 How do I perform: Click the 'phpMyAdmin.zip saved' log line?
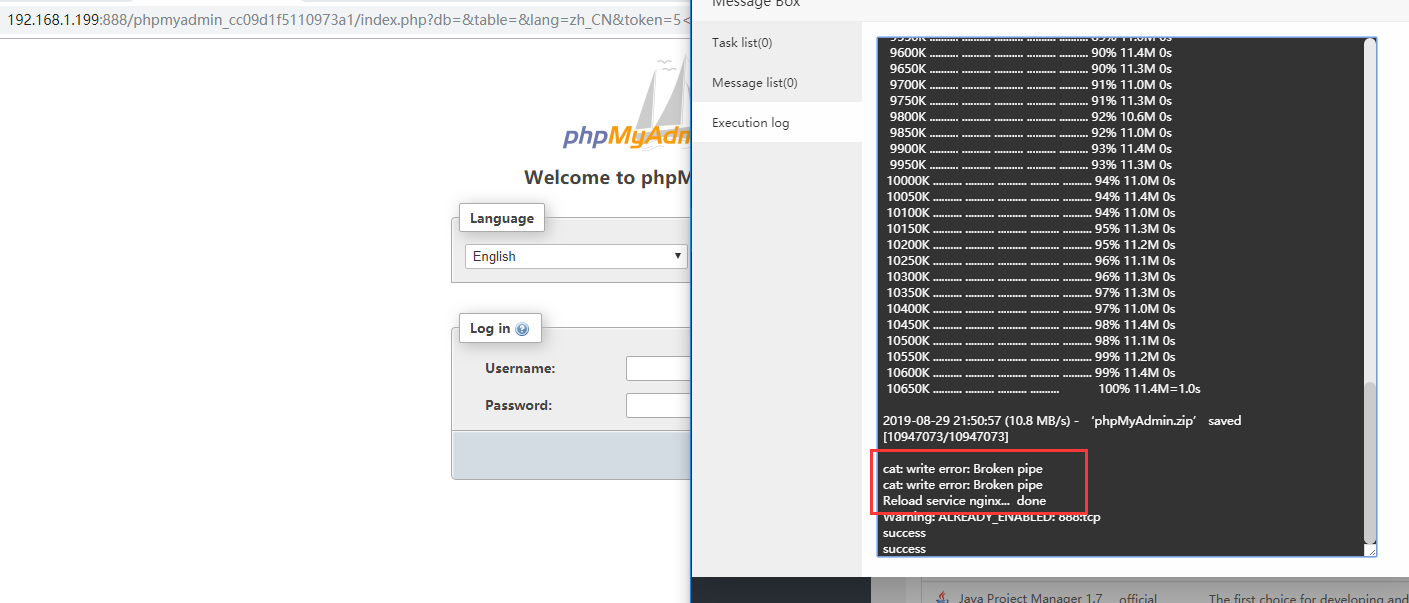[x=1062, y=421]
